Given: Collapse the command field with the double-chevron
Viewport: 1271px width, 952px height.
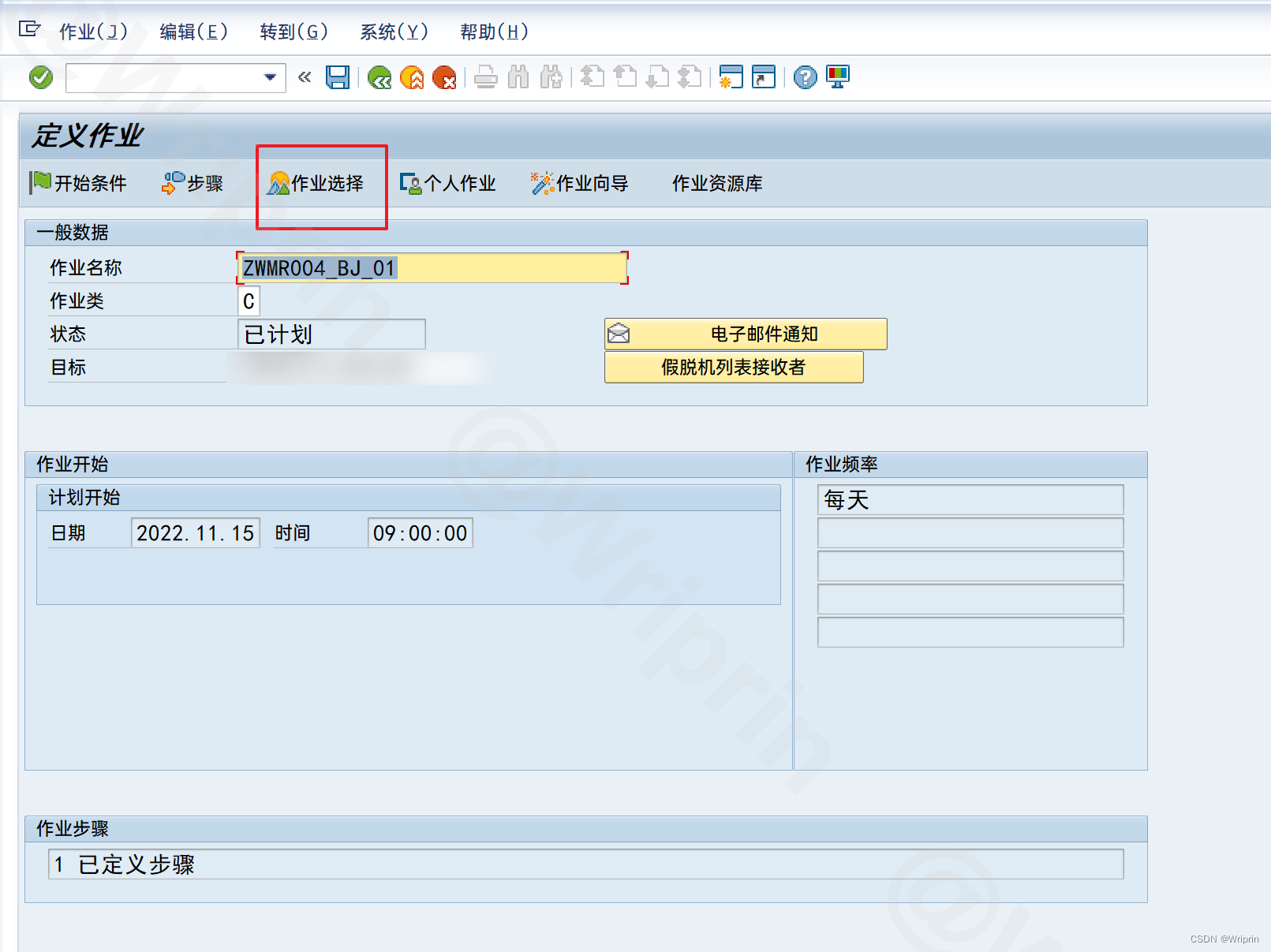Looking at the screenshot, I should click(305, 77).
